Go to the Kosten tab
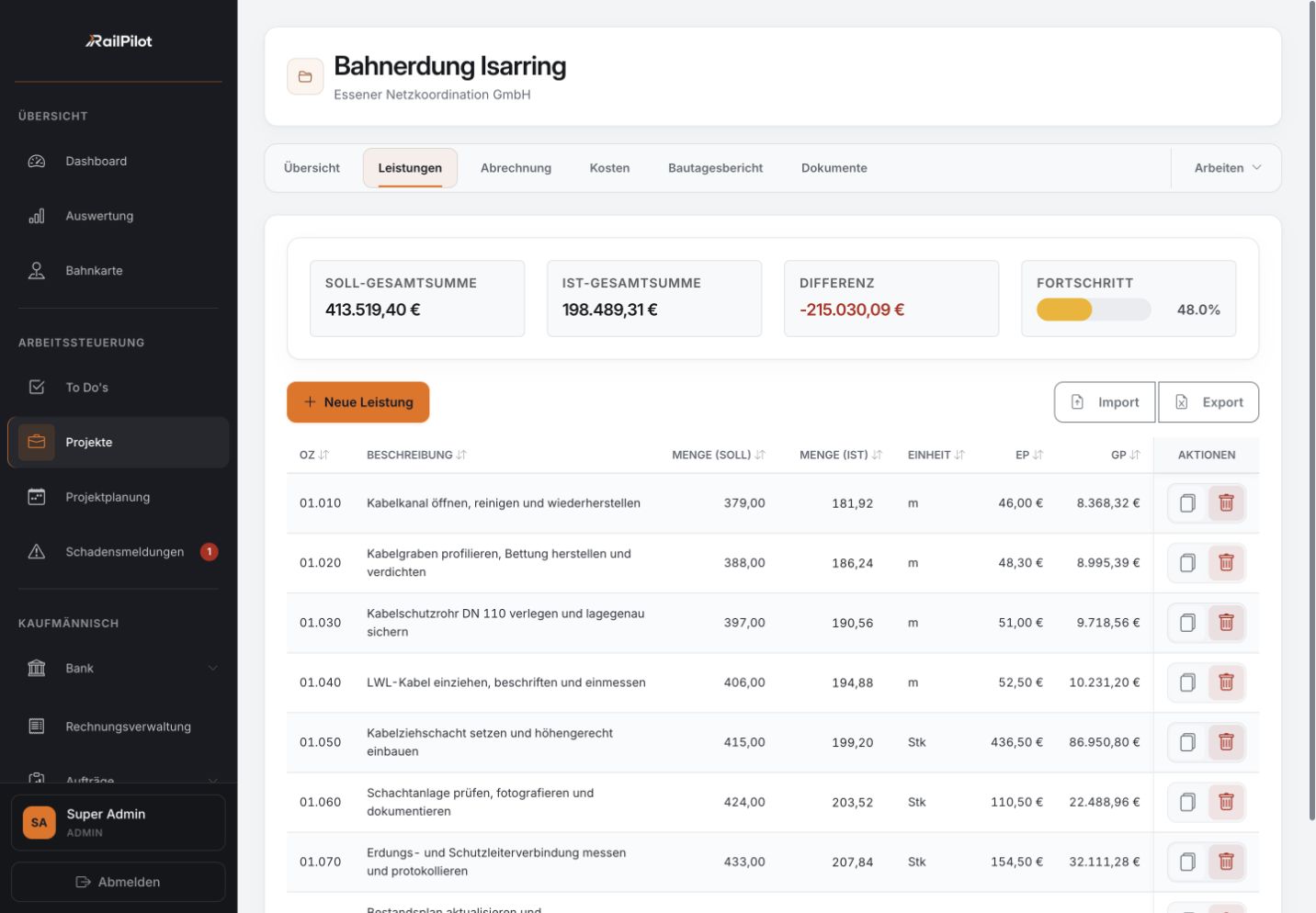This screenshot has height=913, width=1316. (x=609, y=168)
